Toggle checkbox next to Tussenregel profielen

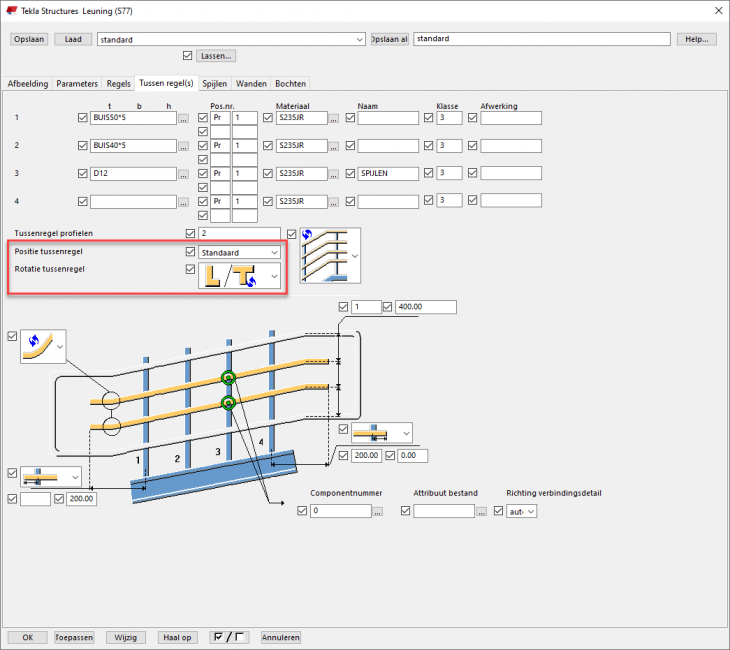coord(190,233)
